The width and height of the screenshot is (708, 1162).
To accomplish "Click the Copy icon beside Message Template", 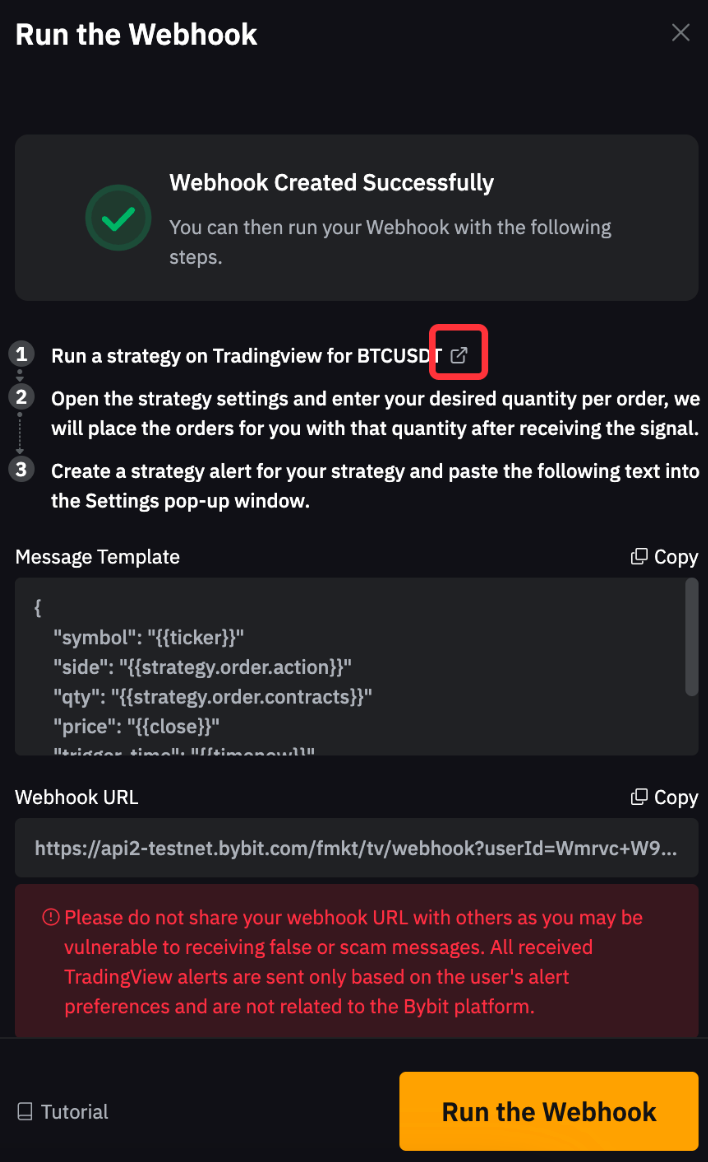I will click(x=639, y=556).
